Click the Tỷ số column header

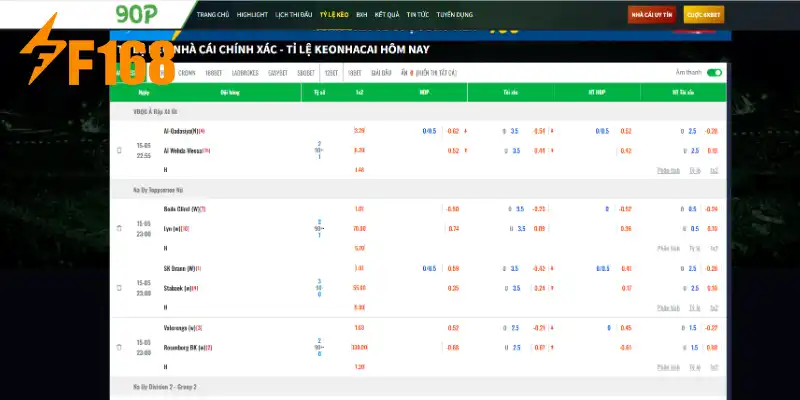click(x=320, y=92)
